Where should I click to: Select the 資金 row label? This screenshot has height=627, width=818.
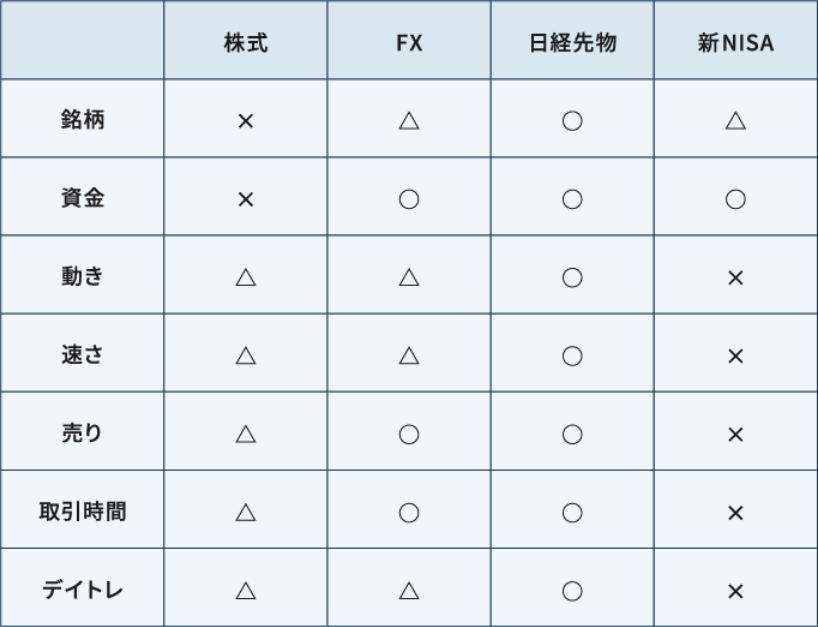pyautogui.click(x=82, y=199)
